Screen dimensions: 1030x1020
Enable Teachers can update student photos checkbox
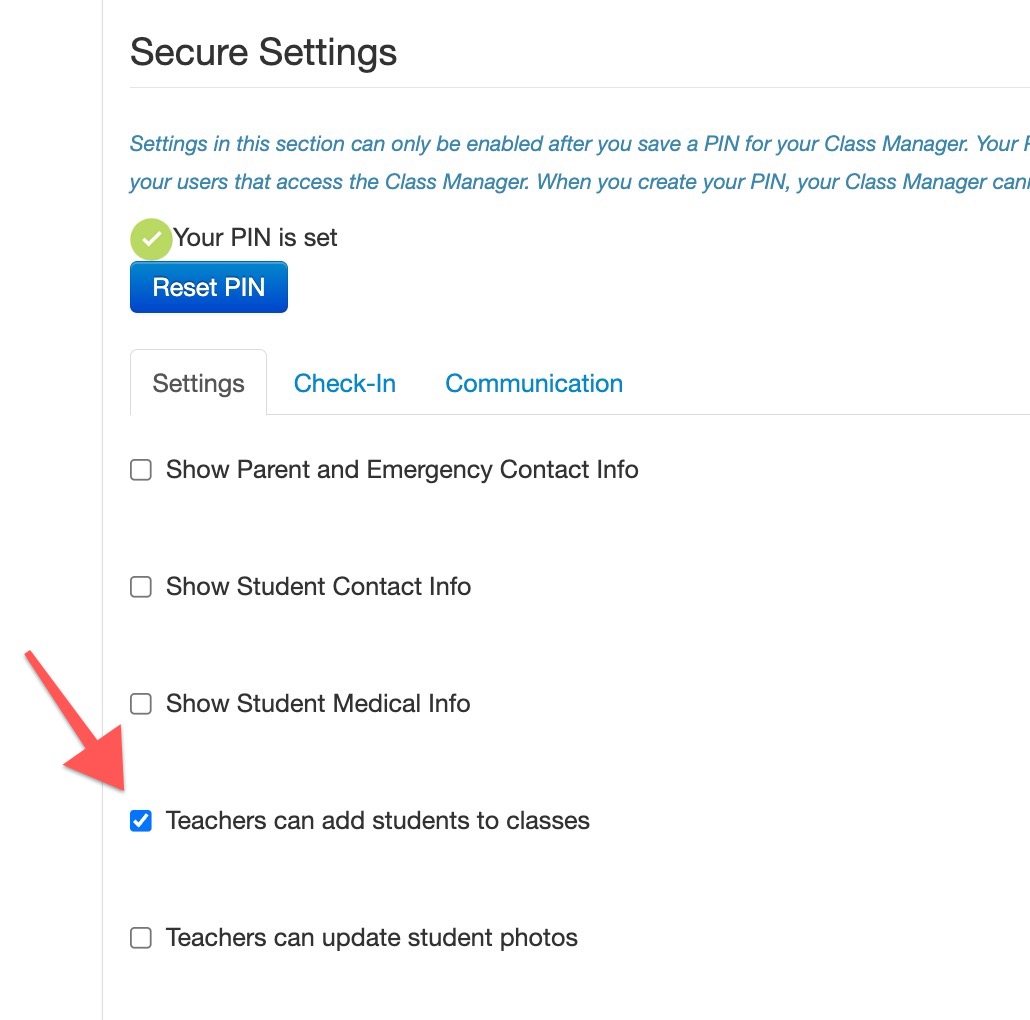coord(141,937)
